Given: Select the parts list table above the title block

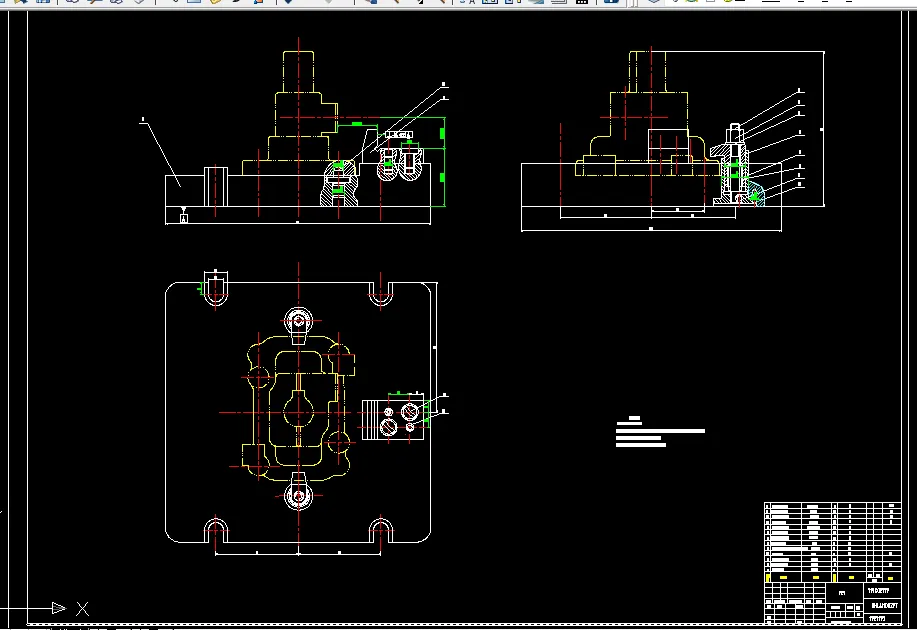Looking at the screenshot, I should click(x=832, y=542).
